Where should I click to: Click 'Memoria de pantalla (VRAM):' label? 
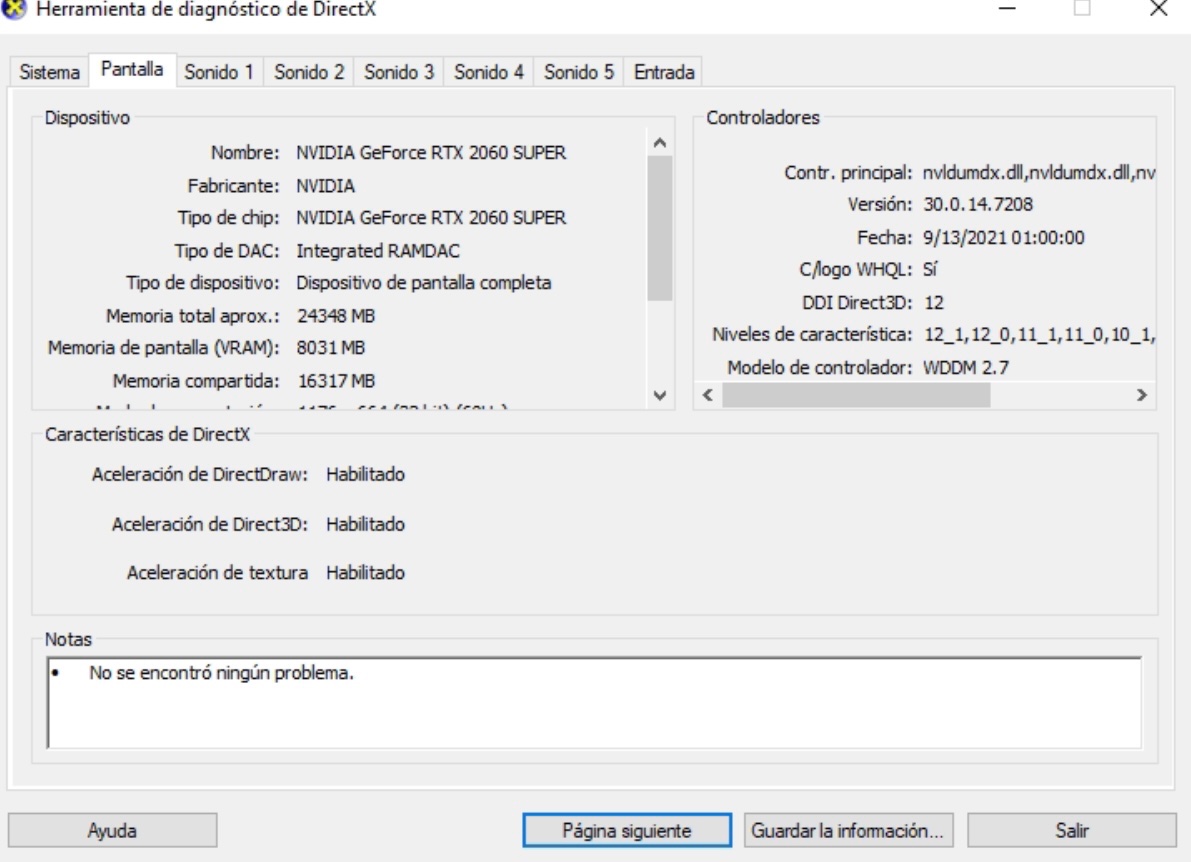point(163,348)
